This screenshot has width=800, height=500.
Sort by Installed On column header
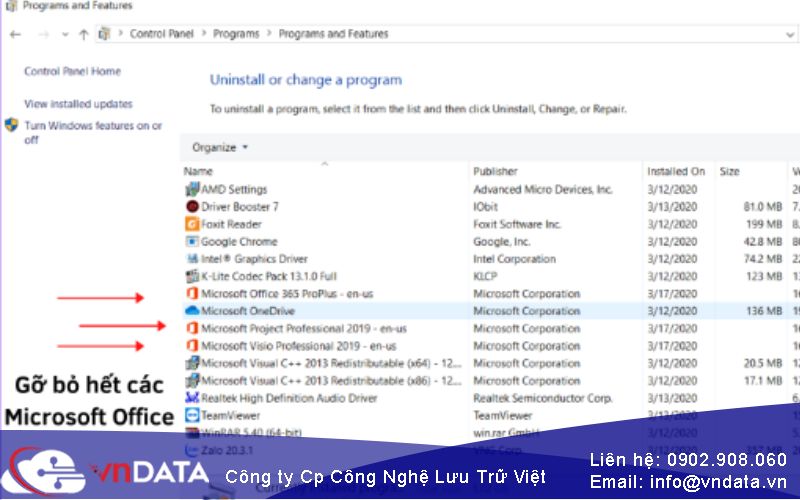676,171
